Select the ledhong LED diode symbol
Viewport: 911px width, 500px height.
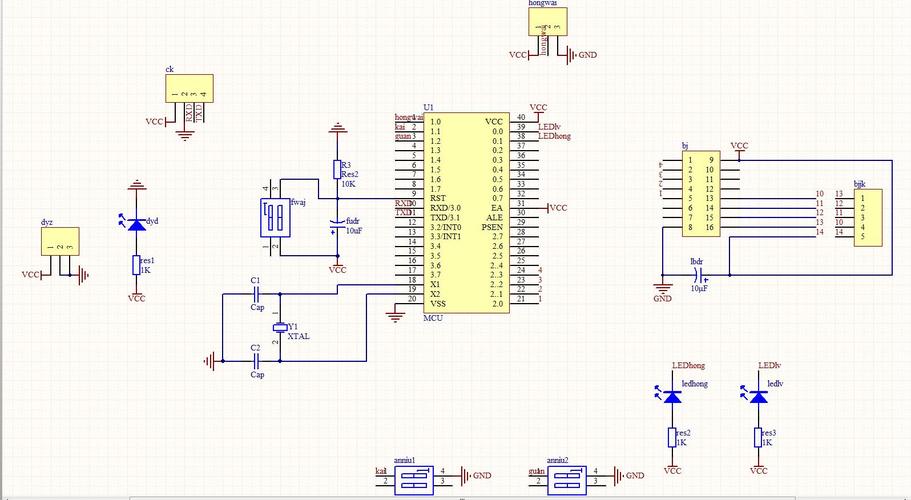pos(672,395)
